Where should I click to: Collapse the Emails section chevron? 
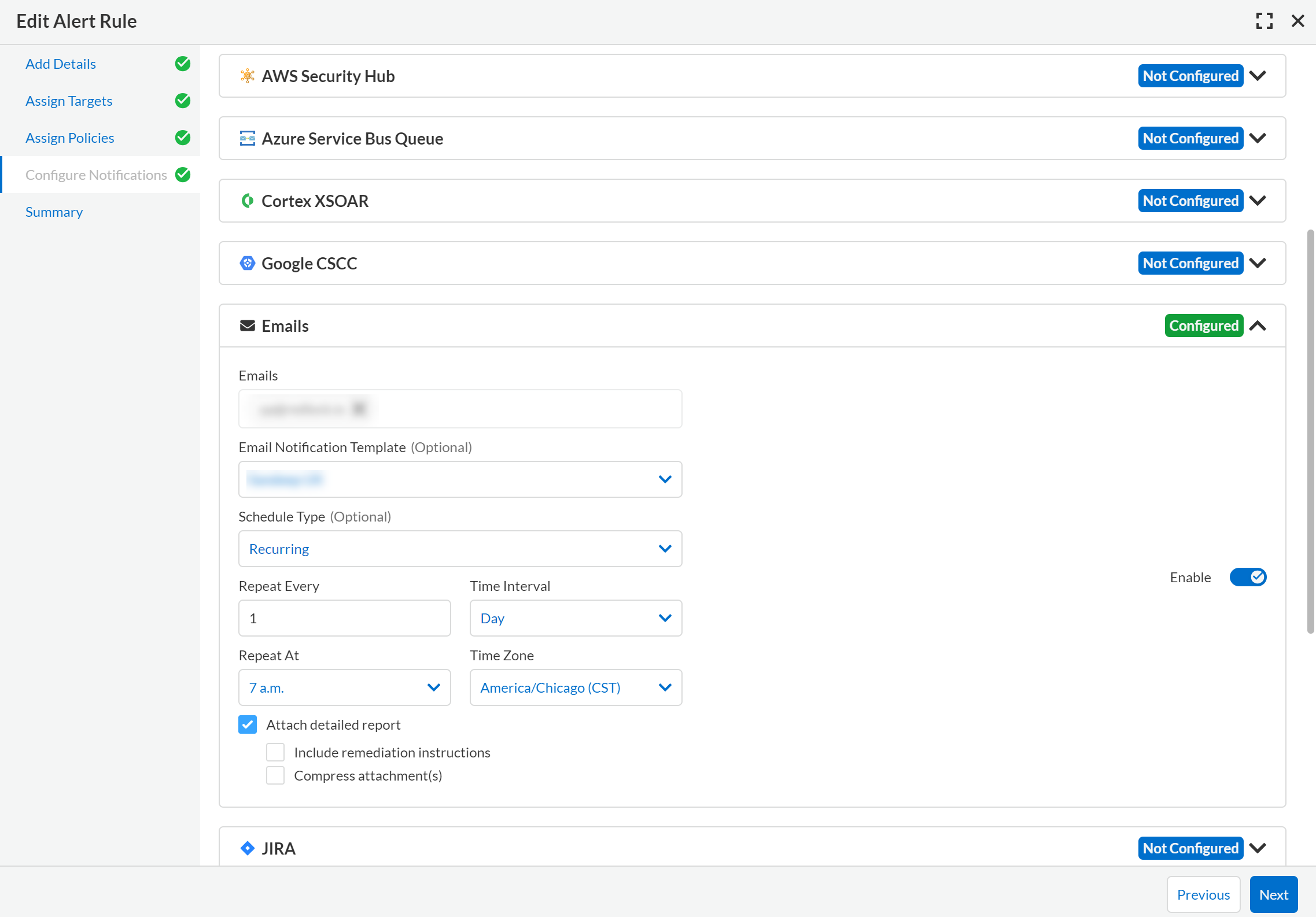coord(1258,326)
